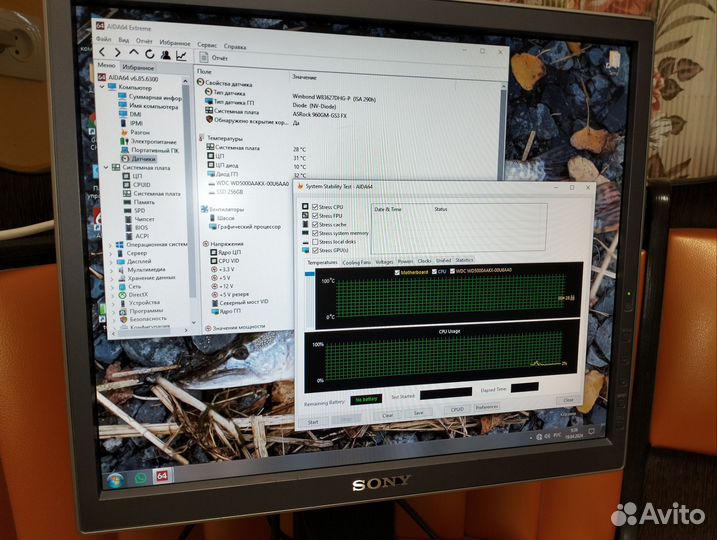Open the notification center tray icon

pyautogui.click(x=591, y=431)
